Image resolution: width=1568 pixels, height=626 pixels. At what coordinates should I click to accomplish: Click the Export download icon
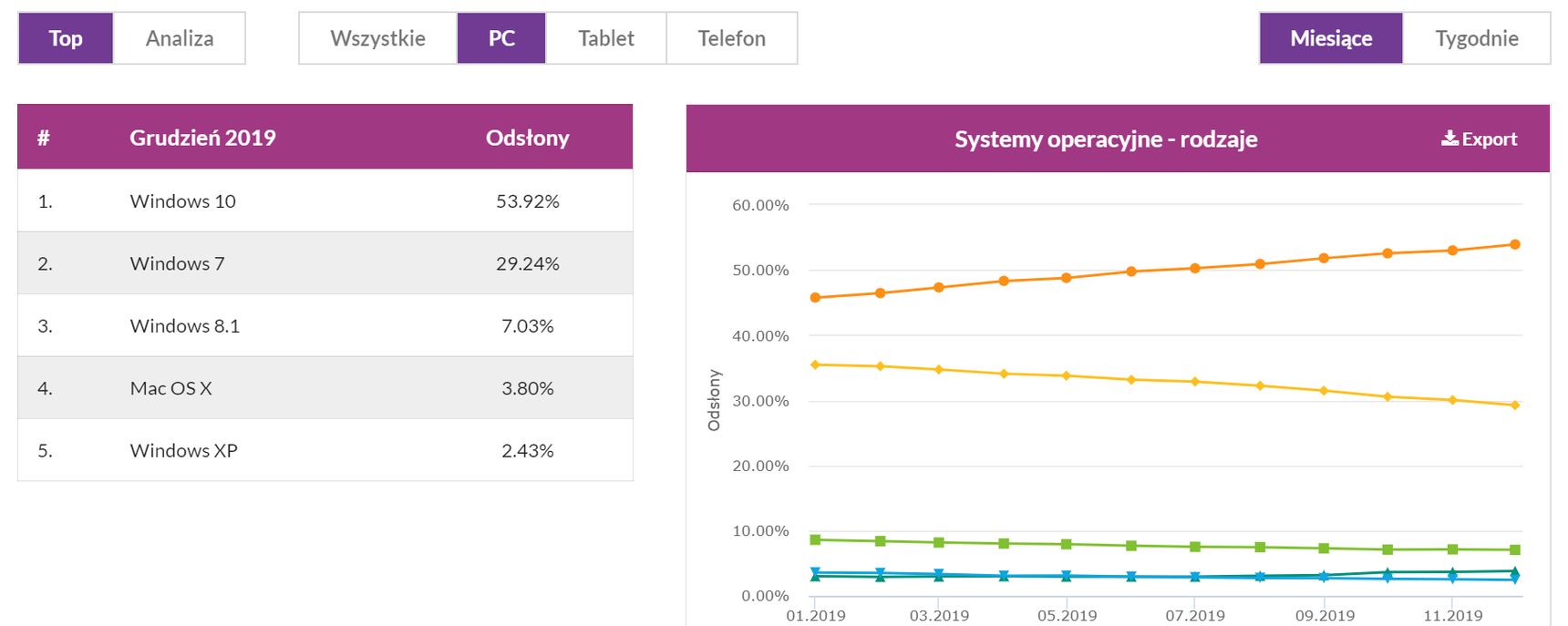(x=1449, y=139)
